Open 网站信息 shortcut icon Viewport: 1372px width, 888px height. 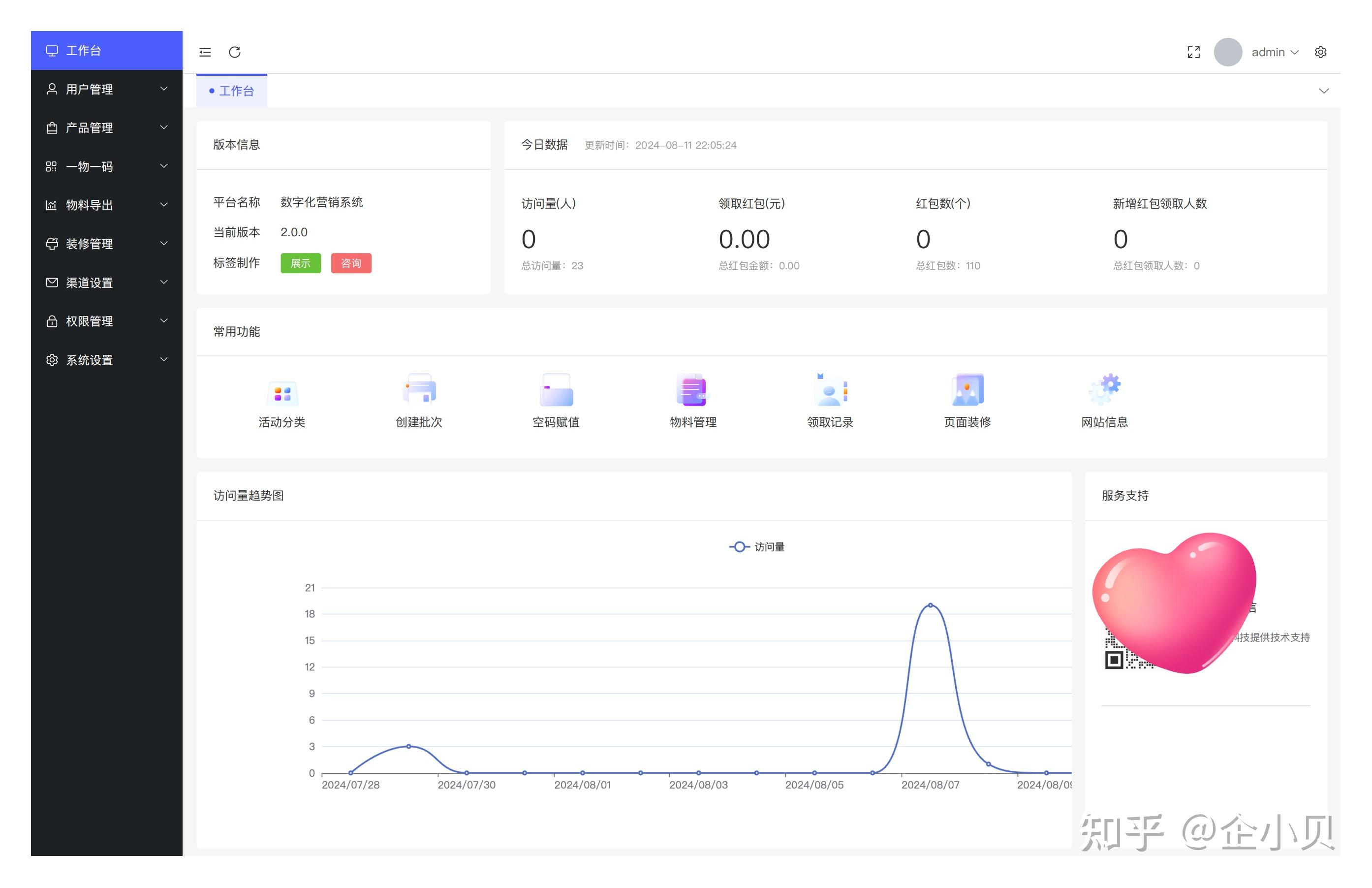coord(1104,390)
